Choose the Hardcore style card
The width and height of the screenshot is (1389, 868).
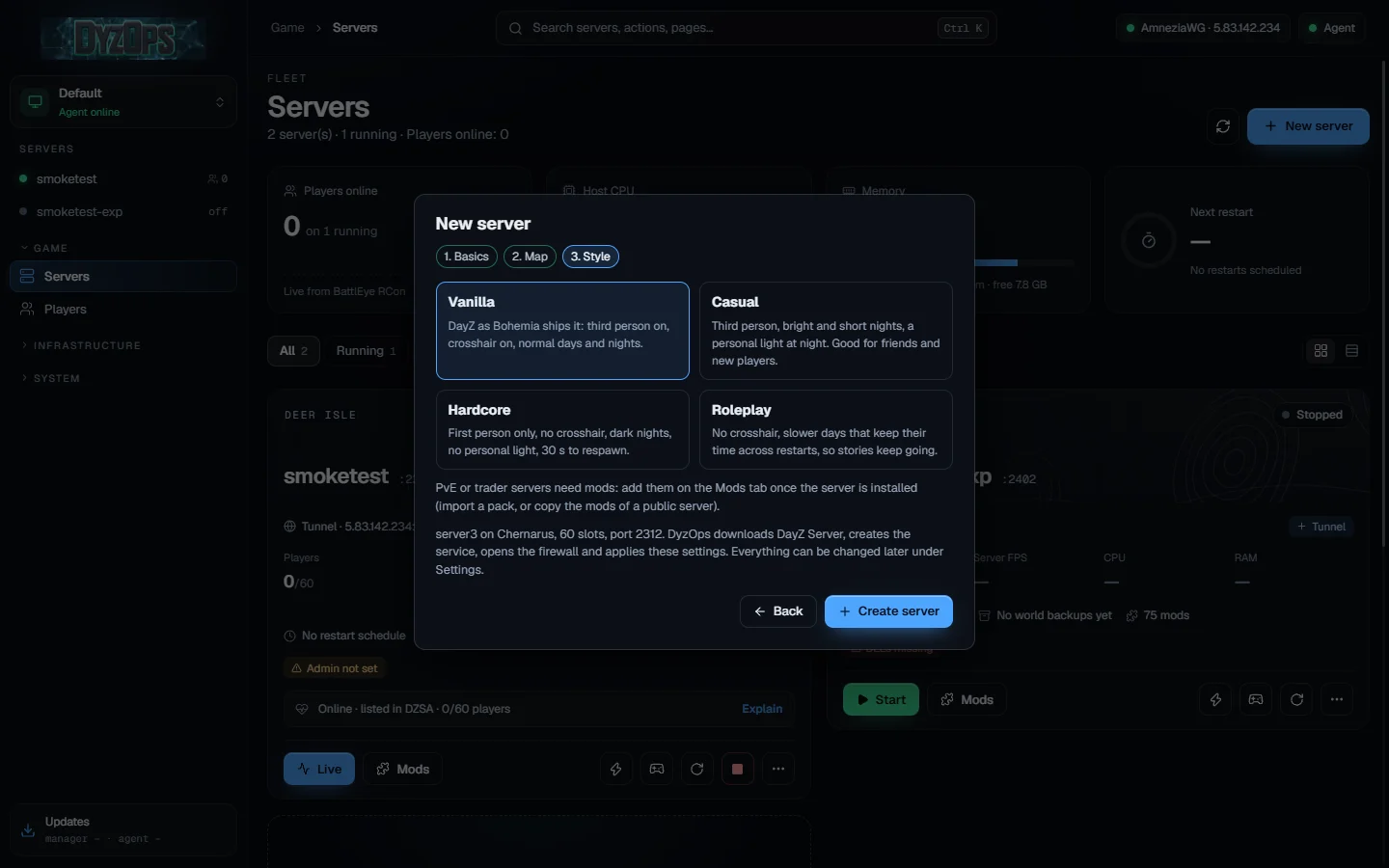click(562, 429)
